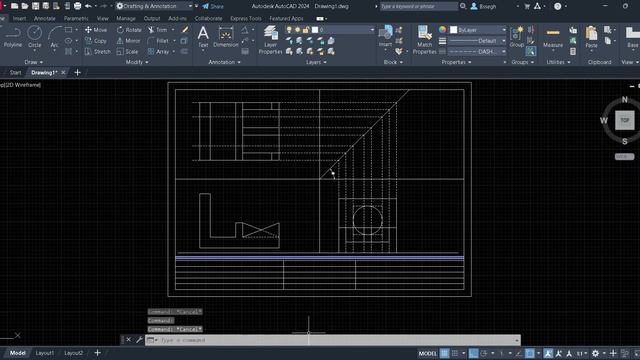The height and width of the screenshot is (360, 640).
Task: Click the Plot printer icon in toolbar
Action: click(x=78, y=6)
